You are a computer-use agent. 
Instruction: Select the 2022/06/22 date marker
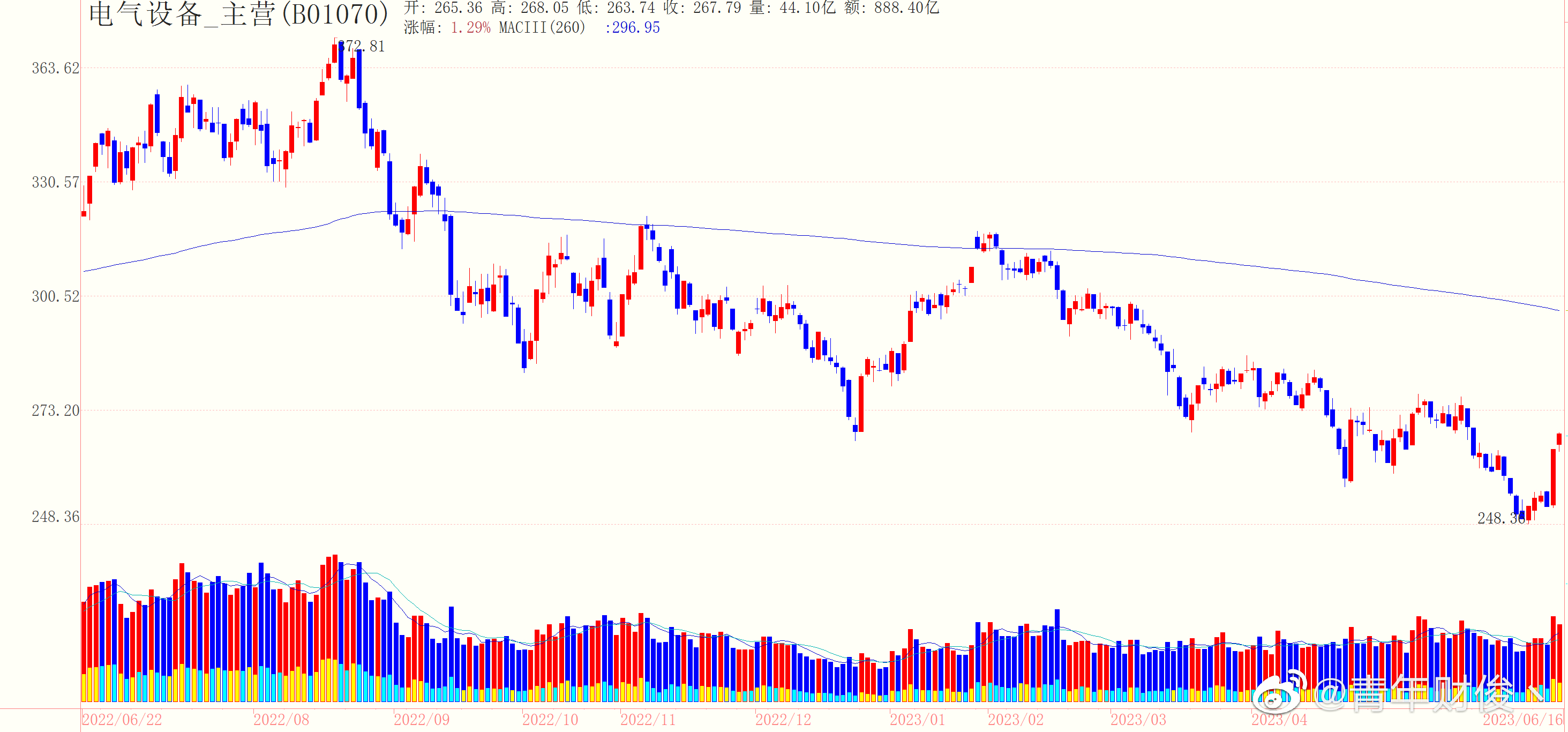coord(122,720)
